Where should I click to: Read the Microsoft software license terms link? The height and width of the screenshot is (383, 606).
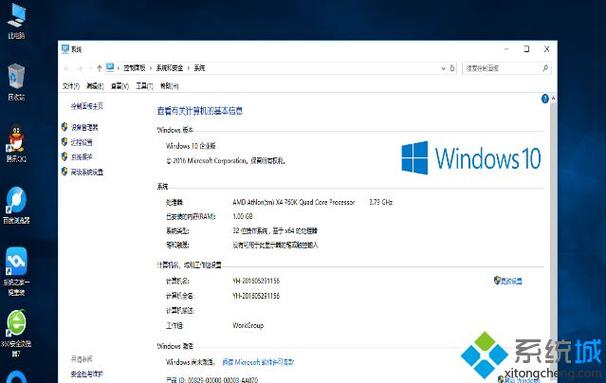[258, 362]
